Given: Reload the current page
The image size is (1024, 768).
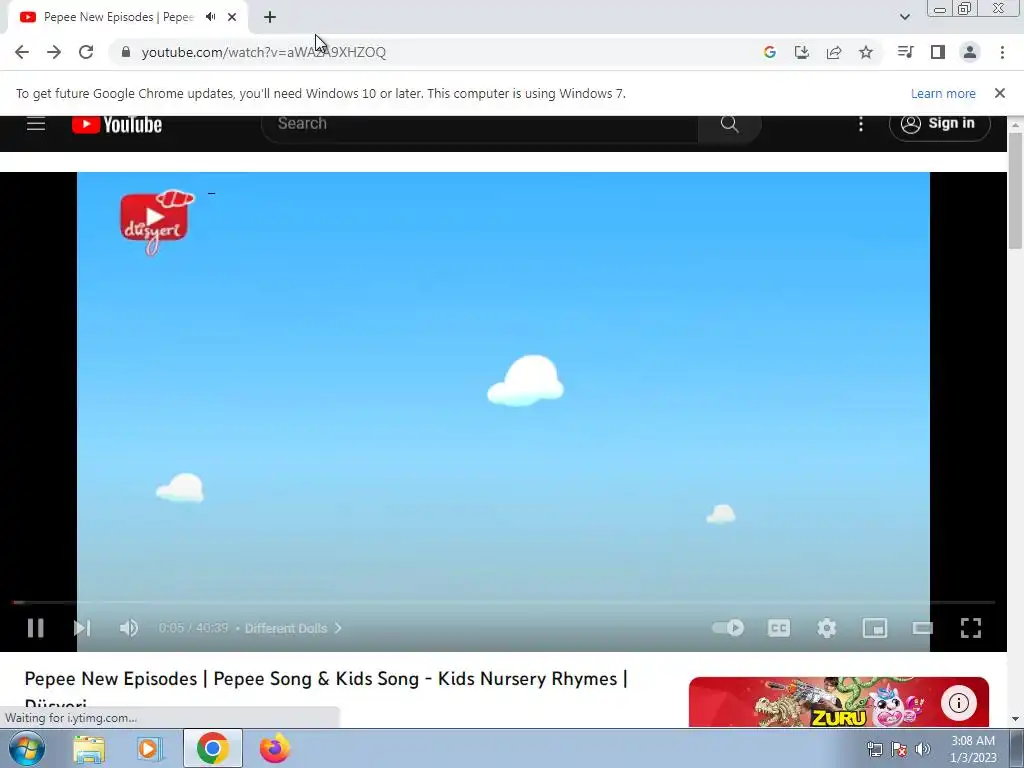Looking at the screenshot, I should (x=86, y=52).
